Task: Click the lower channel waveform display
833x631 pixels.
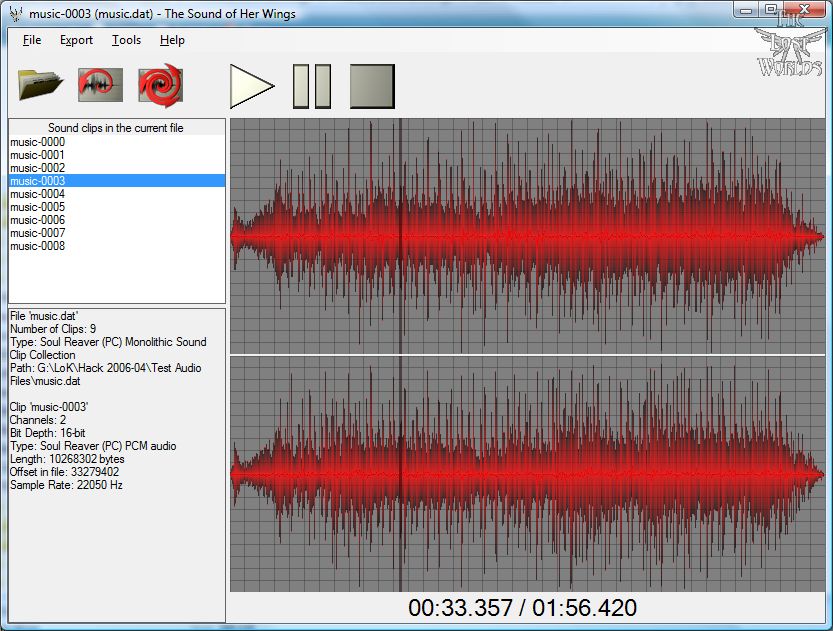Action: (528, 474)
